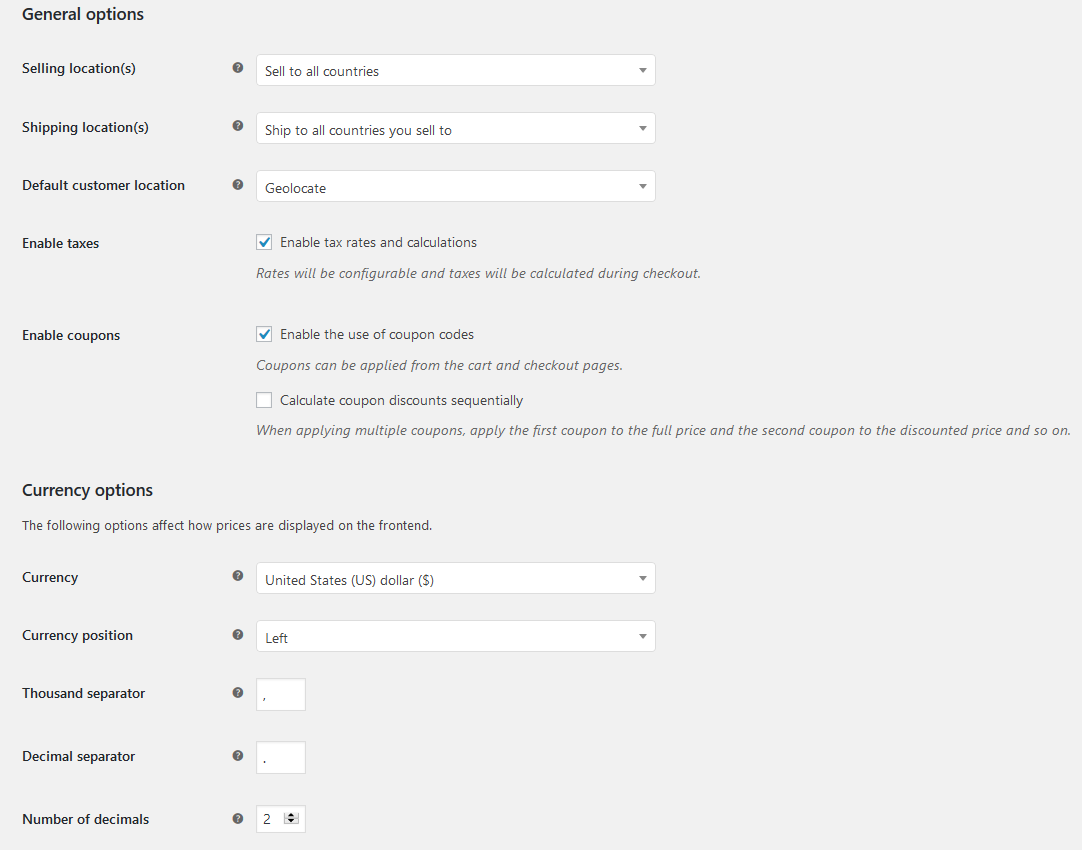This screenshot has height=850, width=1082.
Task: Focus the Decimal separator text field
Action: (281, 757)
